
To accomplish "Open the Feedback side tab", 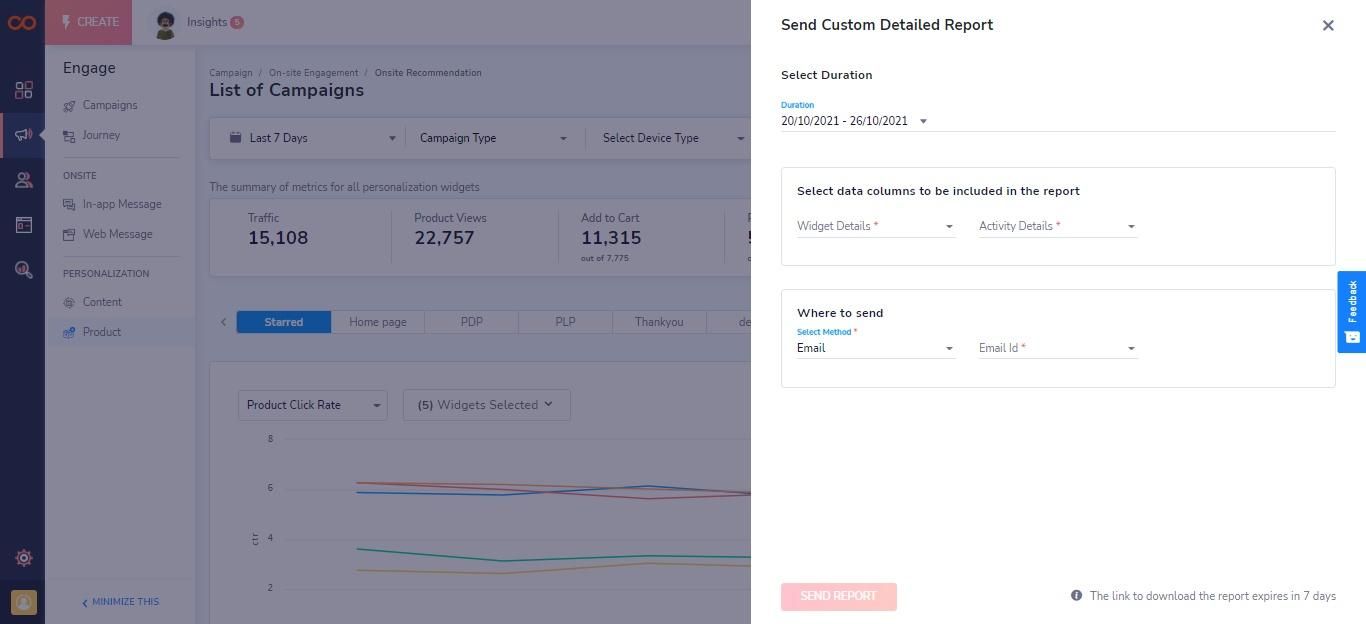I will tap(1352, 312).
